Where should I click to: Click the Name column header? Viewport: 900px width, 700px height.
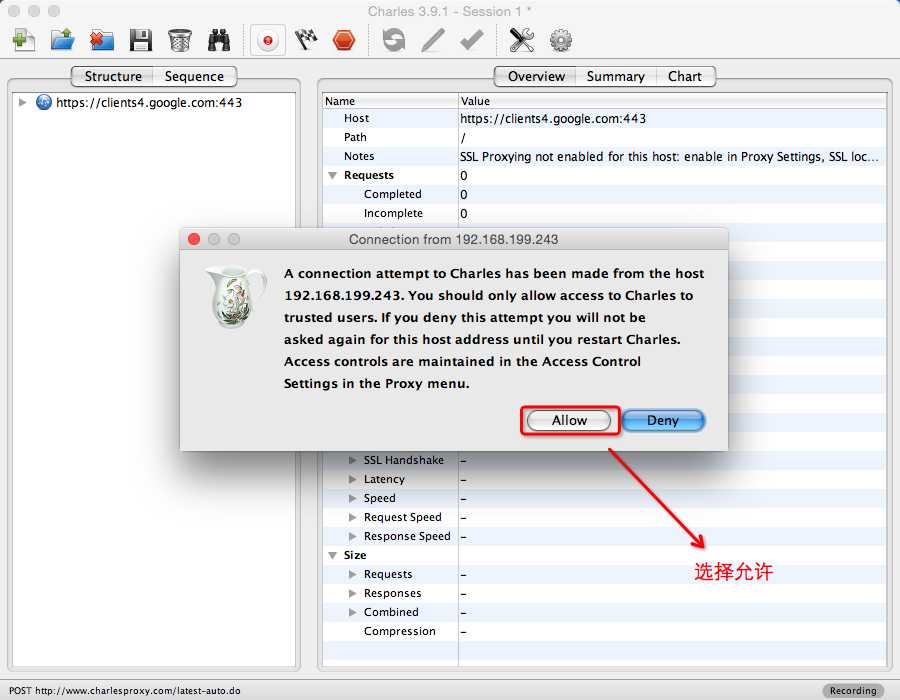[x=390, y=101]
